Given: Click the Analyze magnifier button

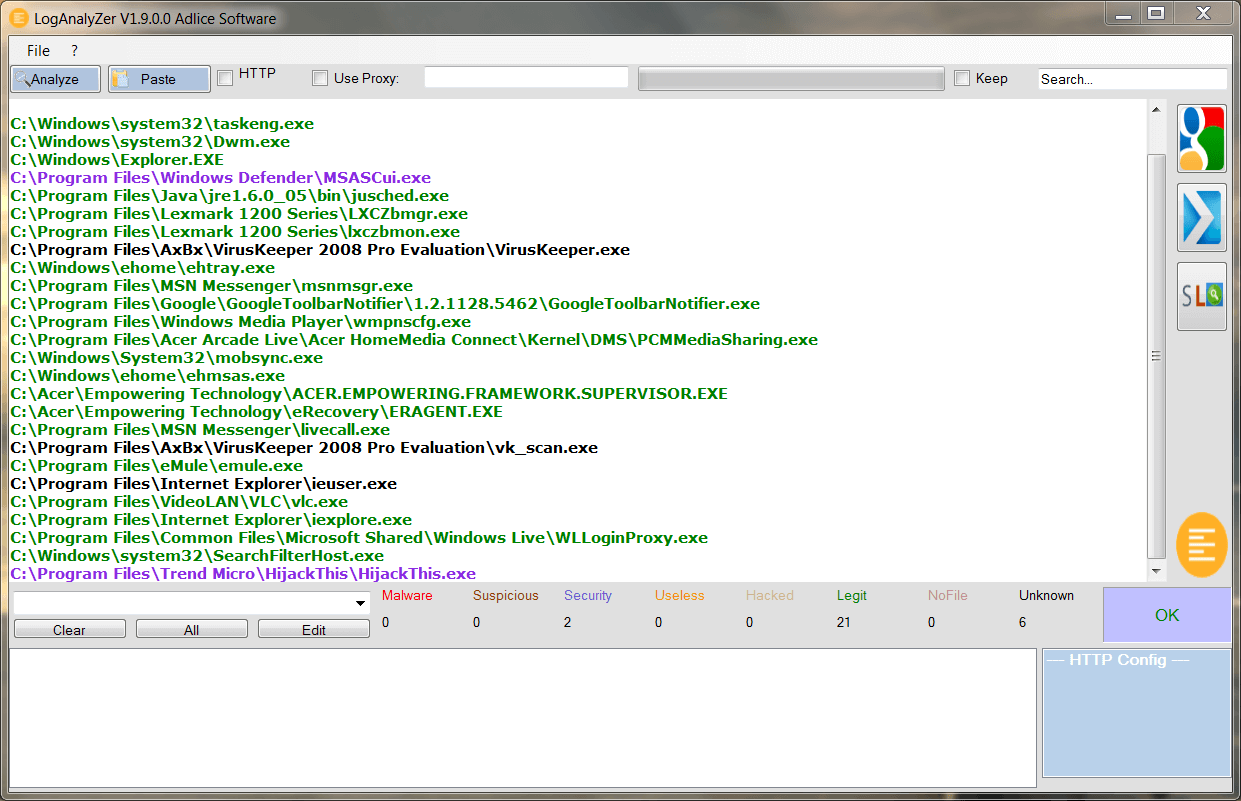Looking at the screenshot, I should click(x=55, y=79).
